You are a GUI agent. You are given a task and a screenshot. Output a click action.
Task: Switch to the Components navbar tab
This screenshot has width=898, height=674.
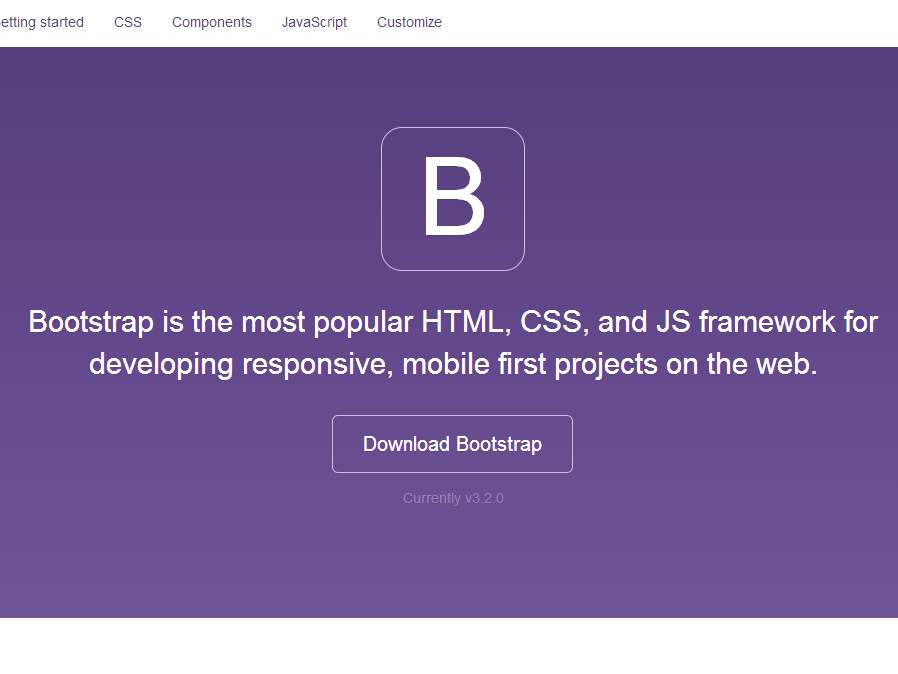coord(211,21)
